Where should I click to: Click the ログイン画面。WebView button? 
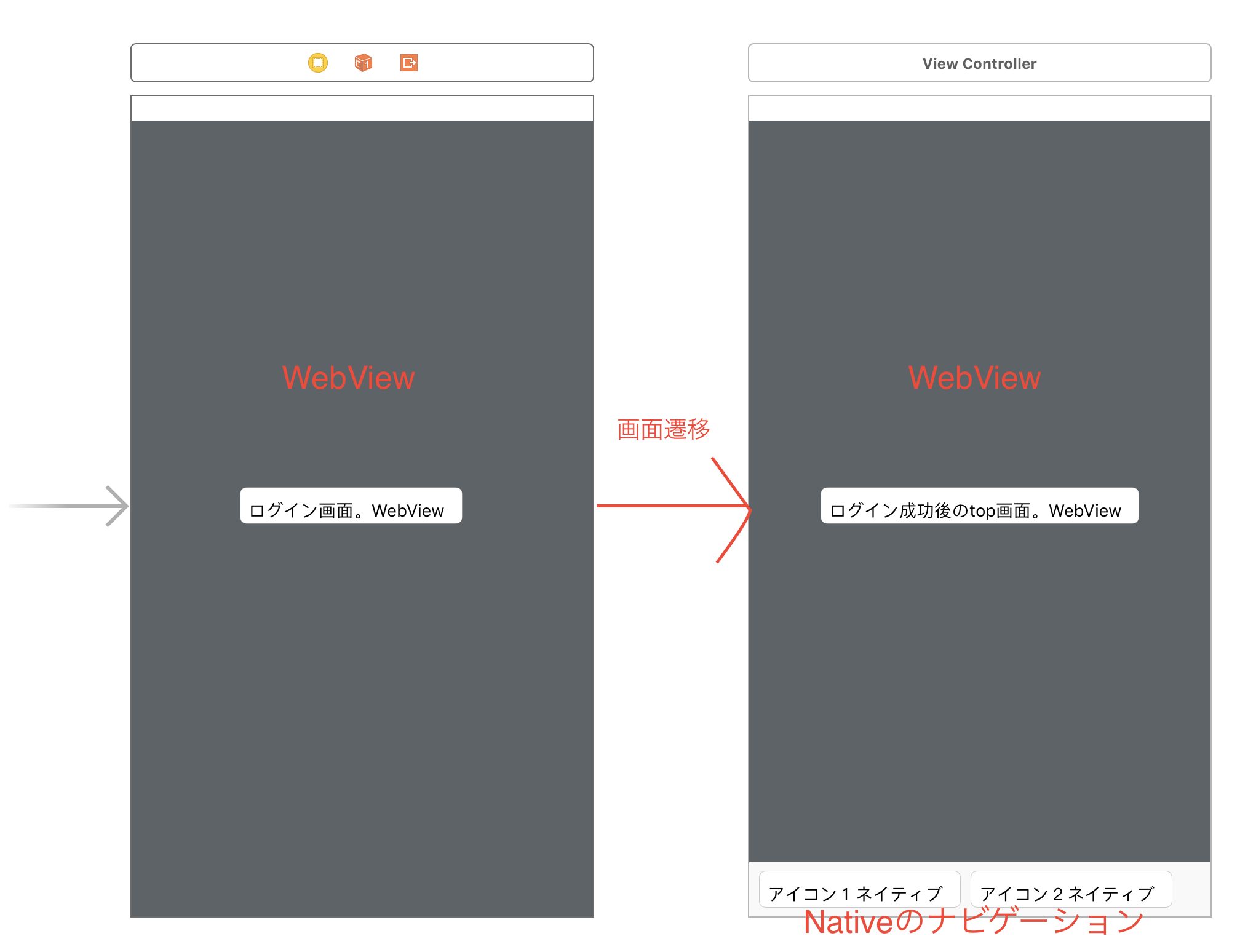tap(351, 506)
